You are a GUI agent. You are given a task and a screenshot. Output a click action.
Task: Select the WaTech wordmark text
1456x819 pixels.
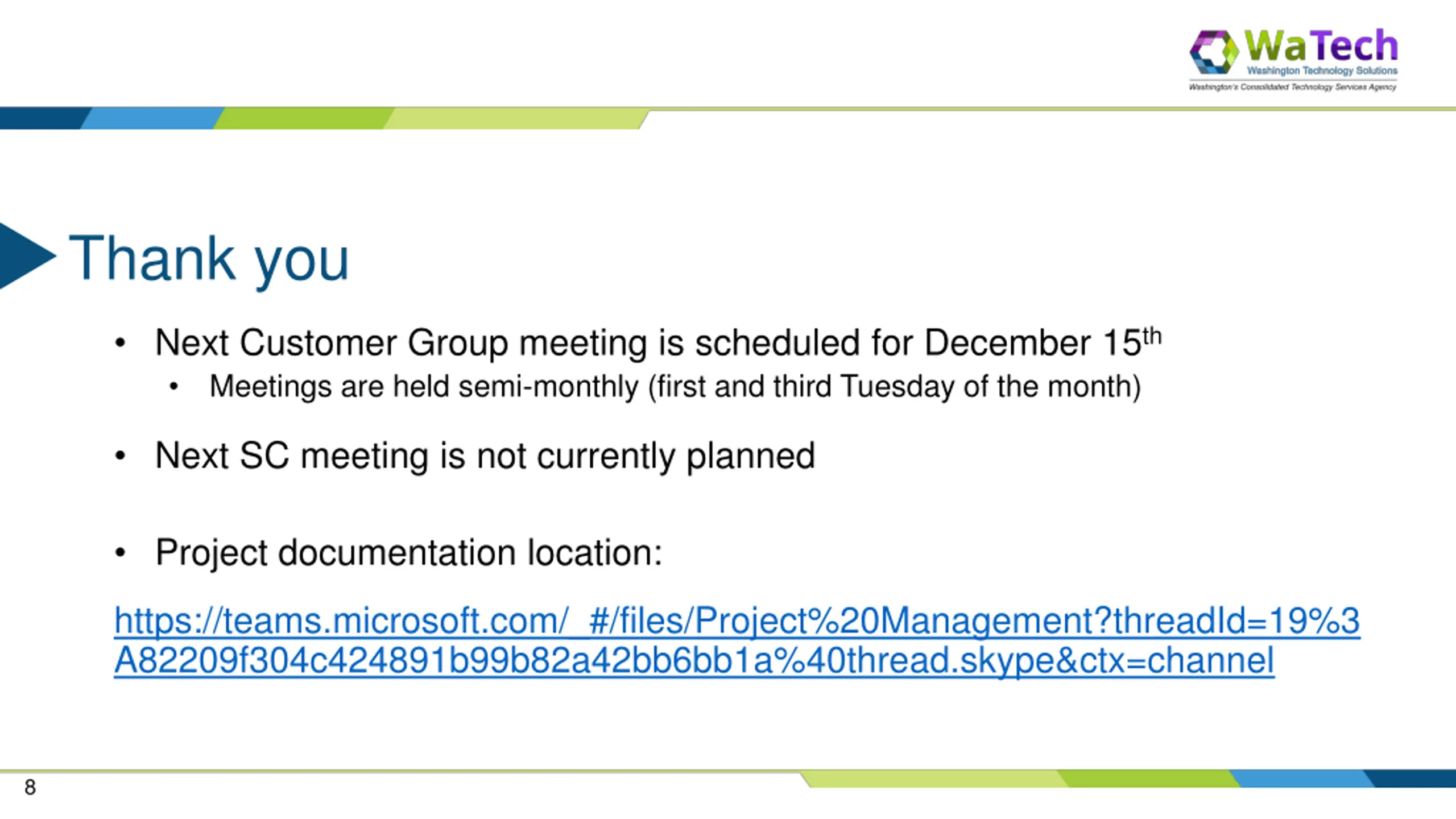[1321, 45]
